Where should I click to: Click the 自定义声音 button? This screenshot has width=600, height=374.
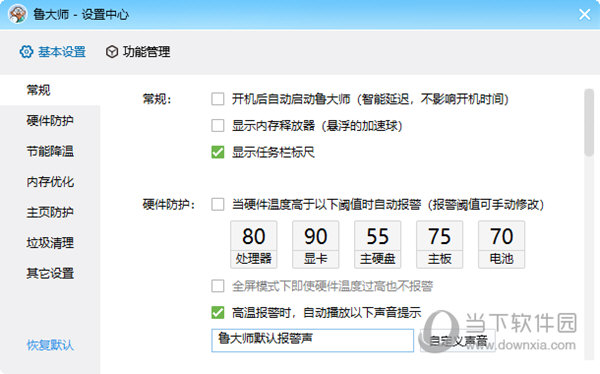tap(458, 340)
